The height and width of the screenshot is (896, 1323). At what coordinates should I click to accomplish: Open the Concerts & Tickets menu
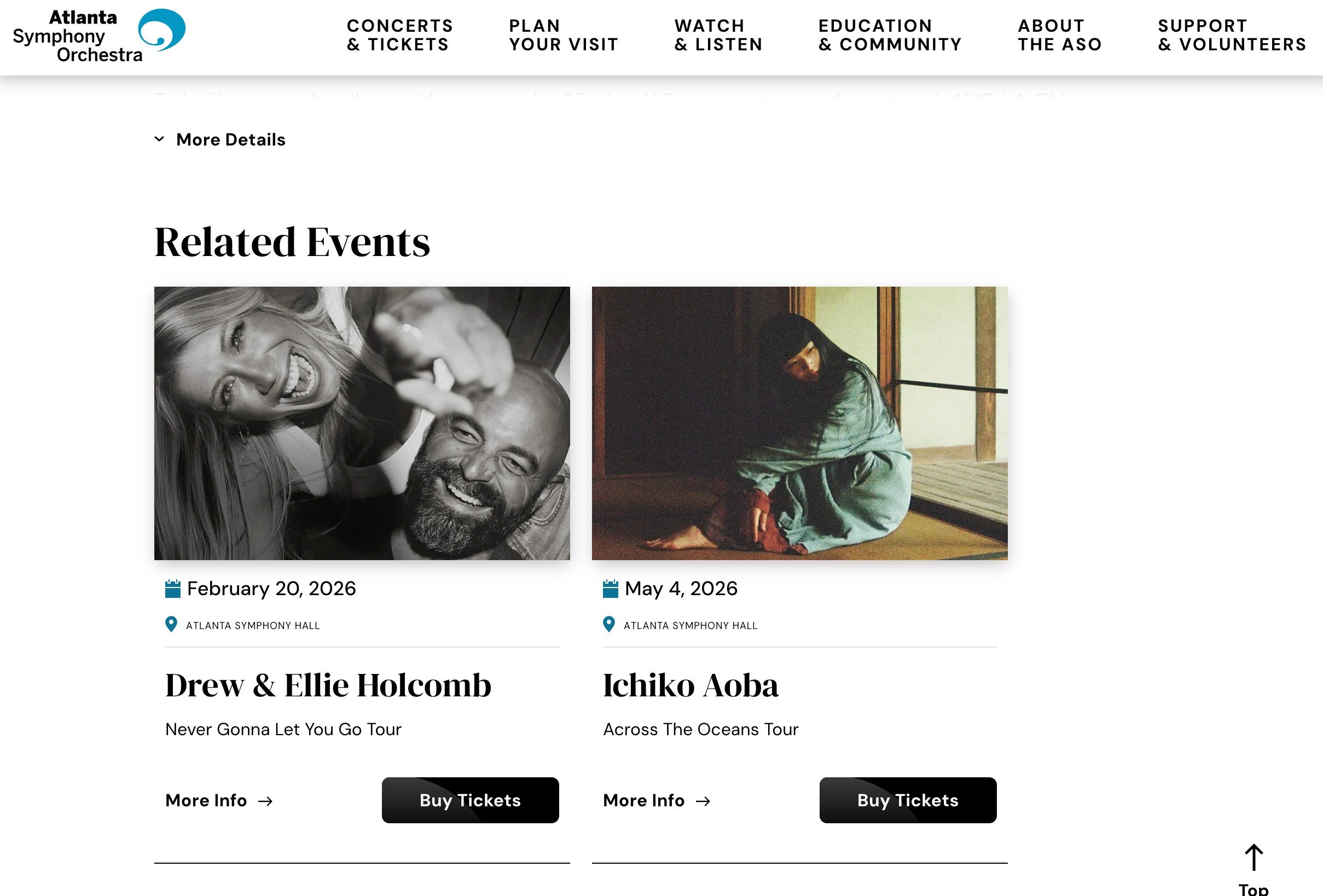(x=399, y=36)
